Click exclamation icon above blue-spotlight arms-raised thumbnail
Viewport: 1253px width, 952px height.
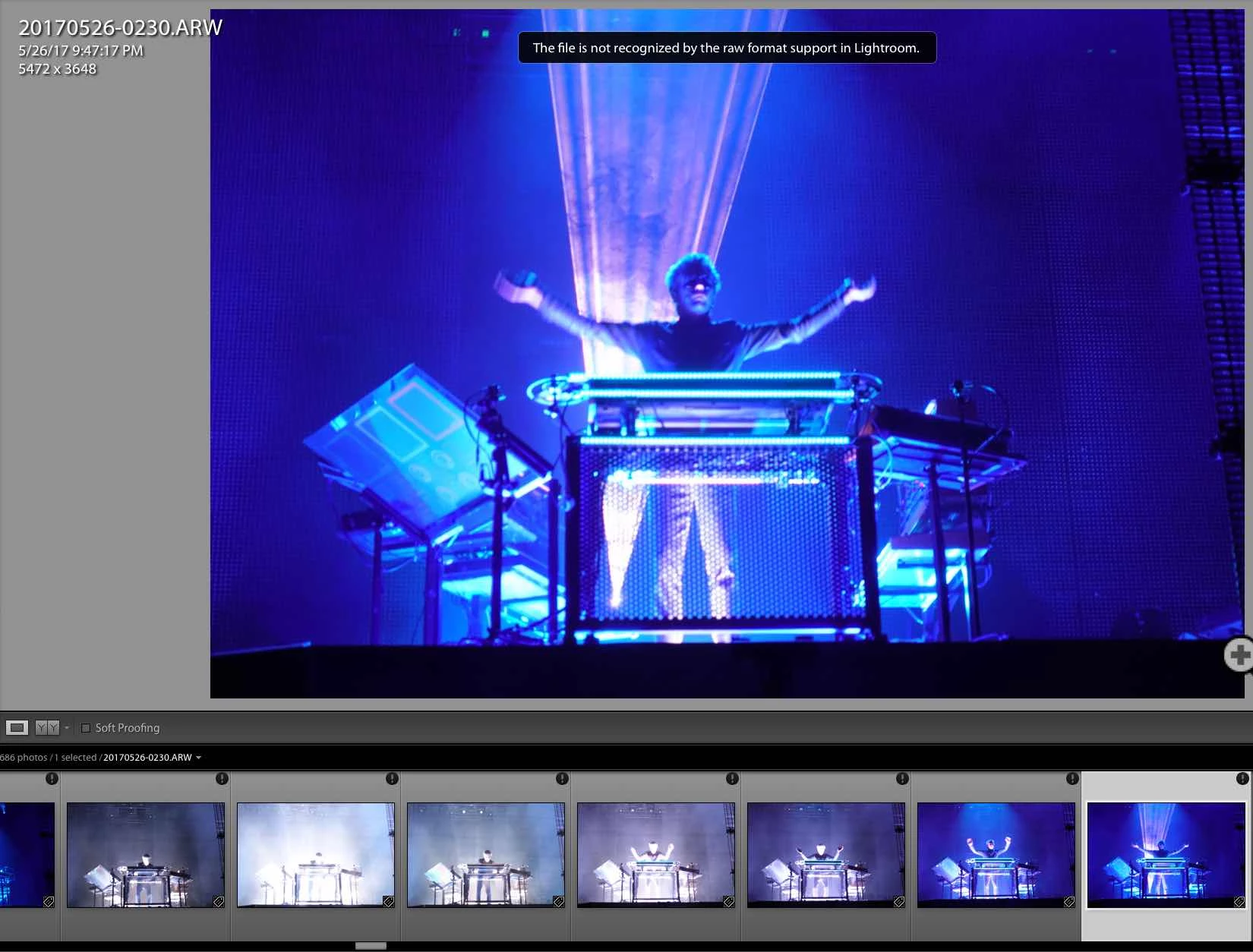tap(1072, 779)
